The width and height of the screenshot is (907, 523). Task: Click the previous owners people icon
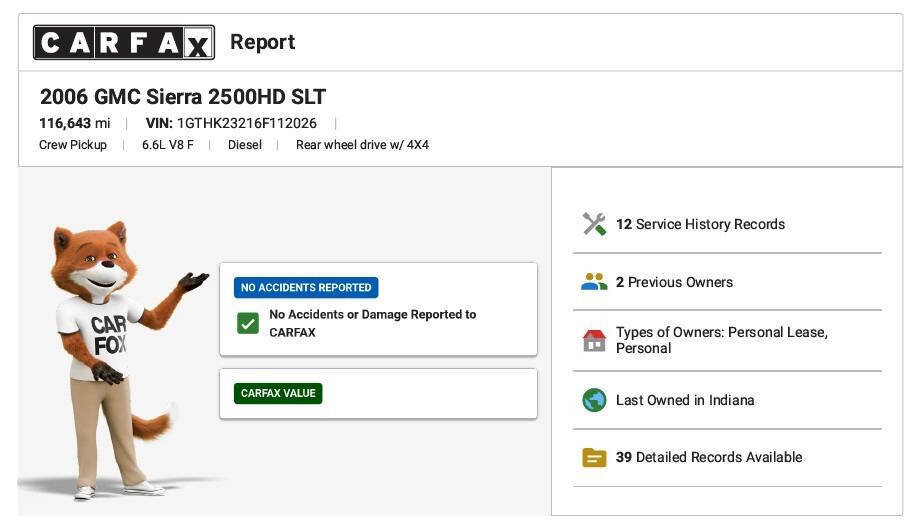click(594, 282)
